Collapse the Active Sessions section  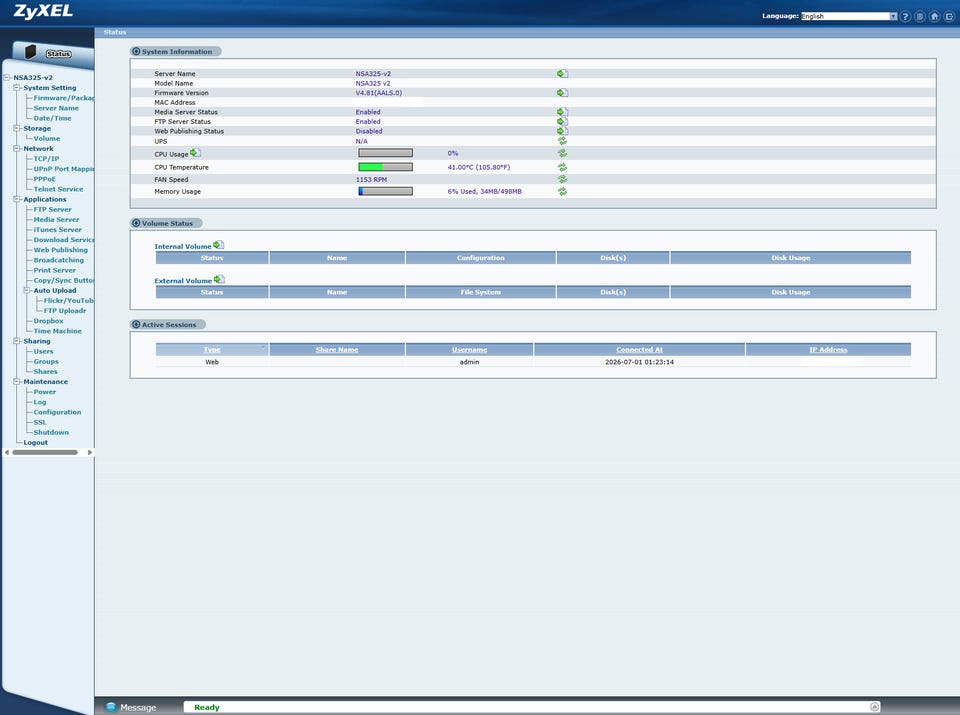(x=136, y=324)
